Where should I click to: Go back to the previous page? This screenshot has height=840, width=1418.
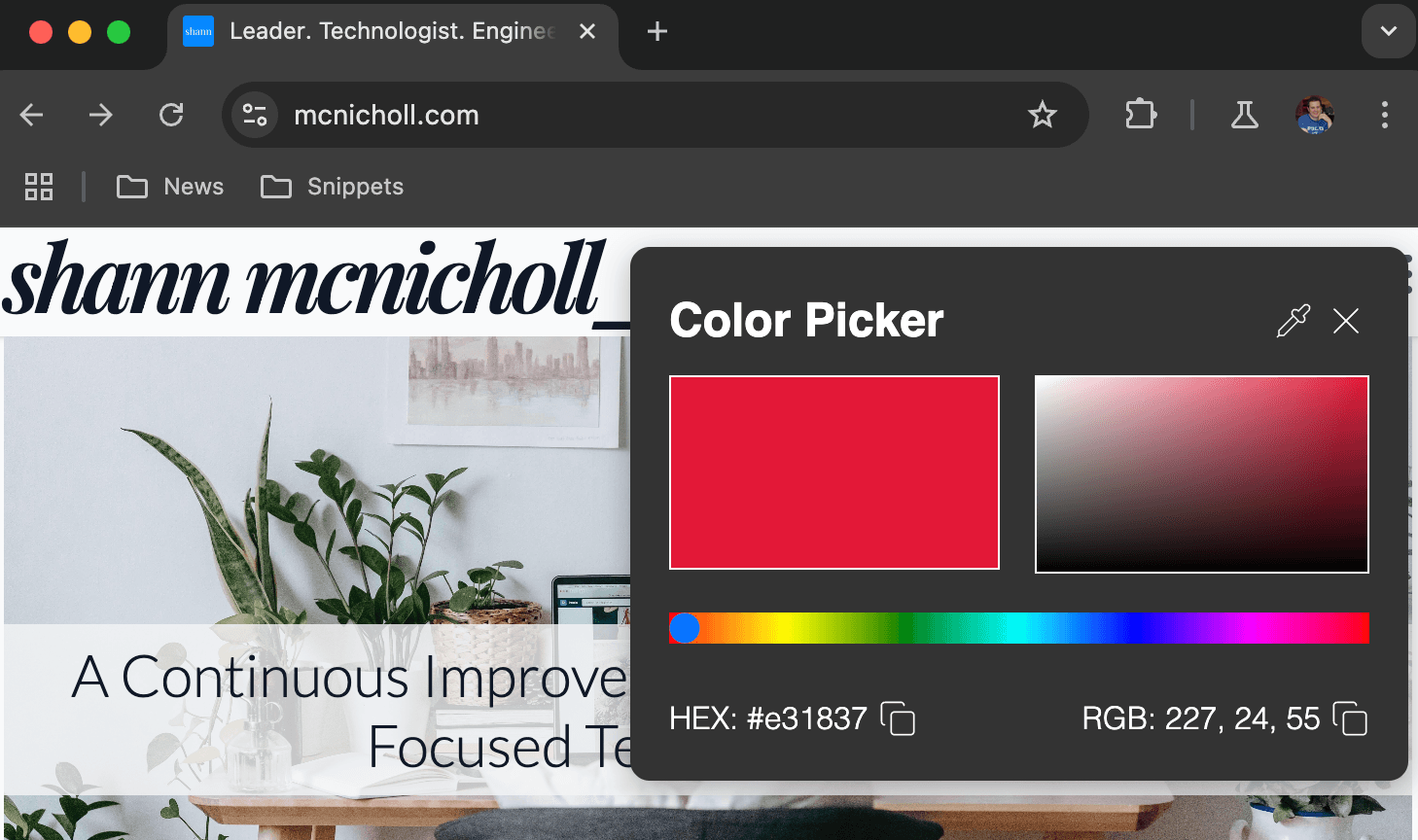point(31,115)
